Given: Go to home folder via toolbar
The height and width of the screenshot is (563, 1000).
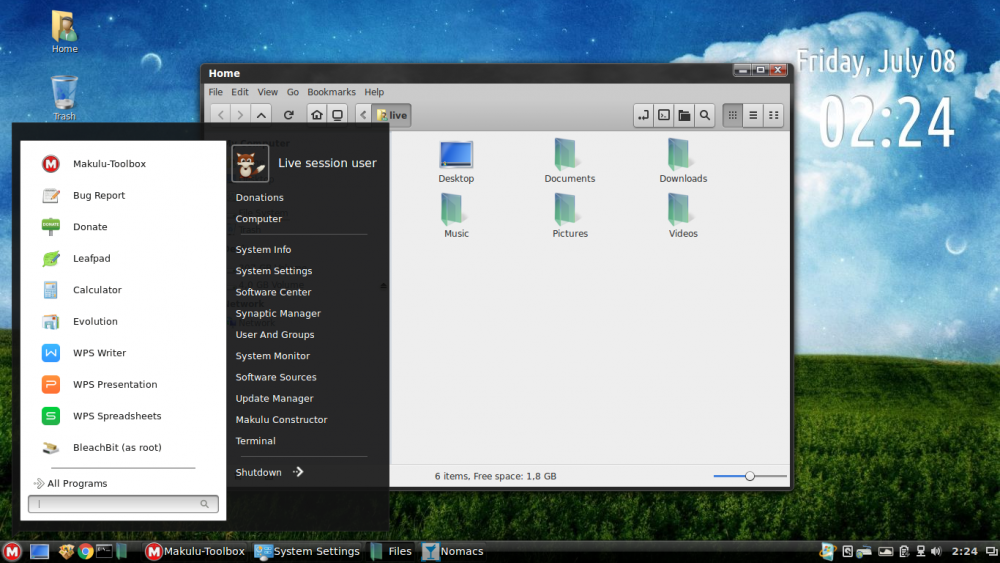Looking at the screenshot, I should [316, 115].
